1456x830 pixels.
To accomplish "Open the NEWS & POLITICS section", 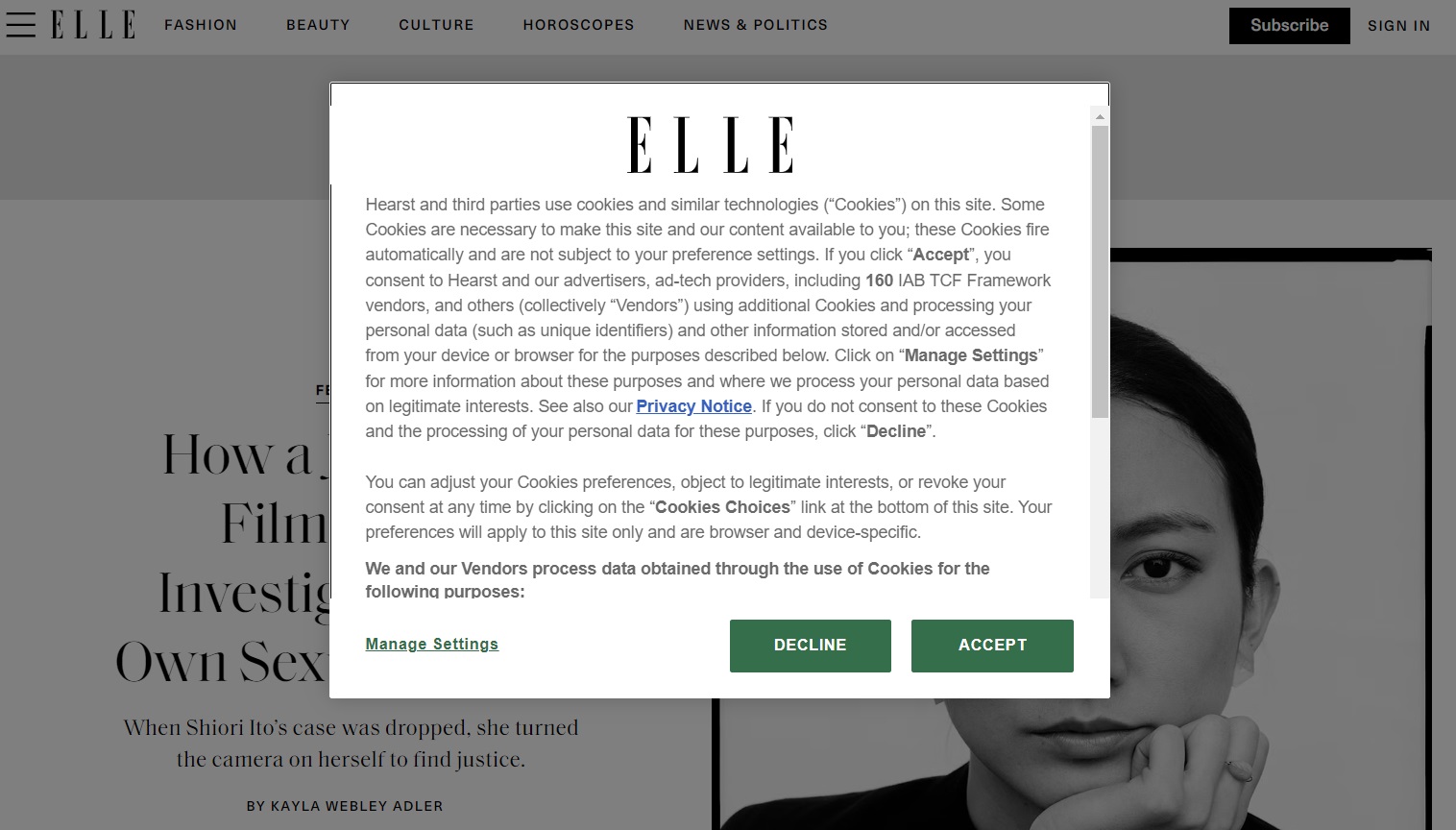I will (x=755, y=25).
